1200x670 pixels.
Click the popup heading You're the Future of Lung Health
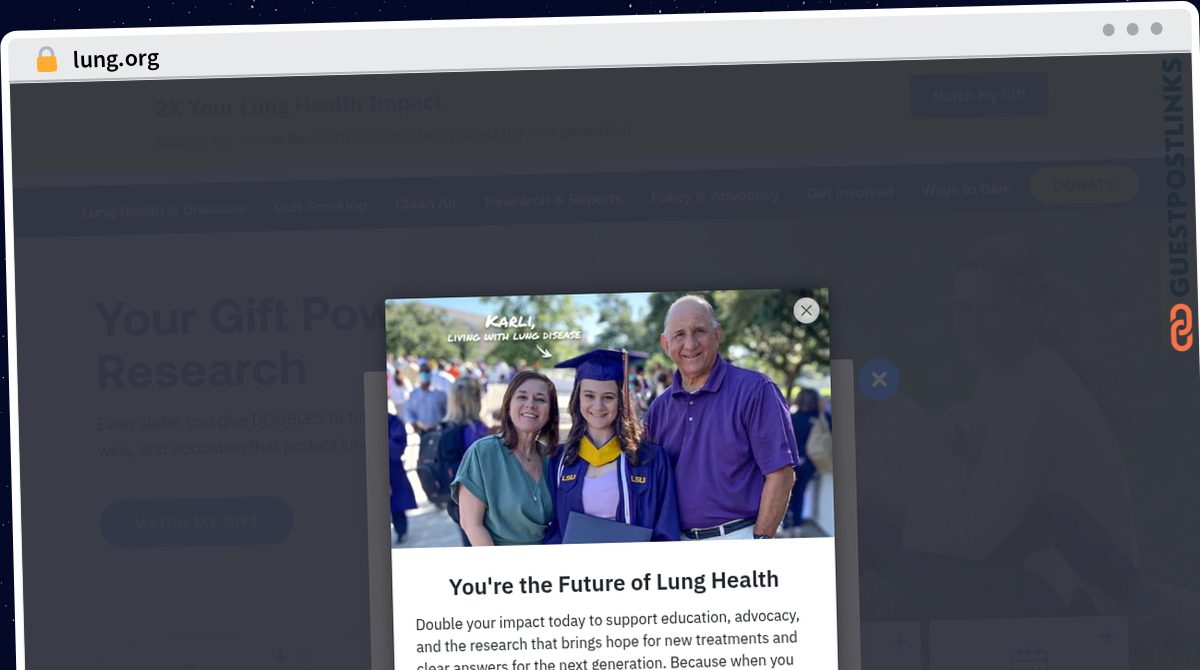(x=613, y=581)
